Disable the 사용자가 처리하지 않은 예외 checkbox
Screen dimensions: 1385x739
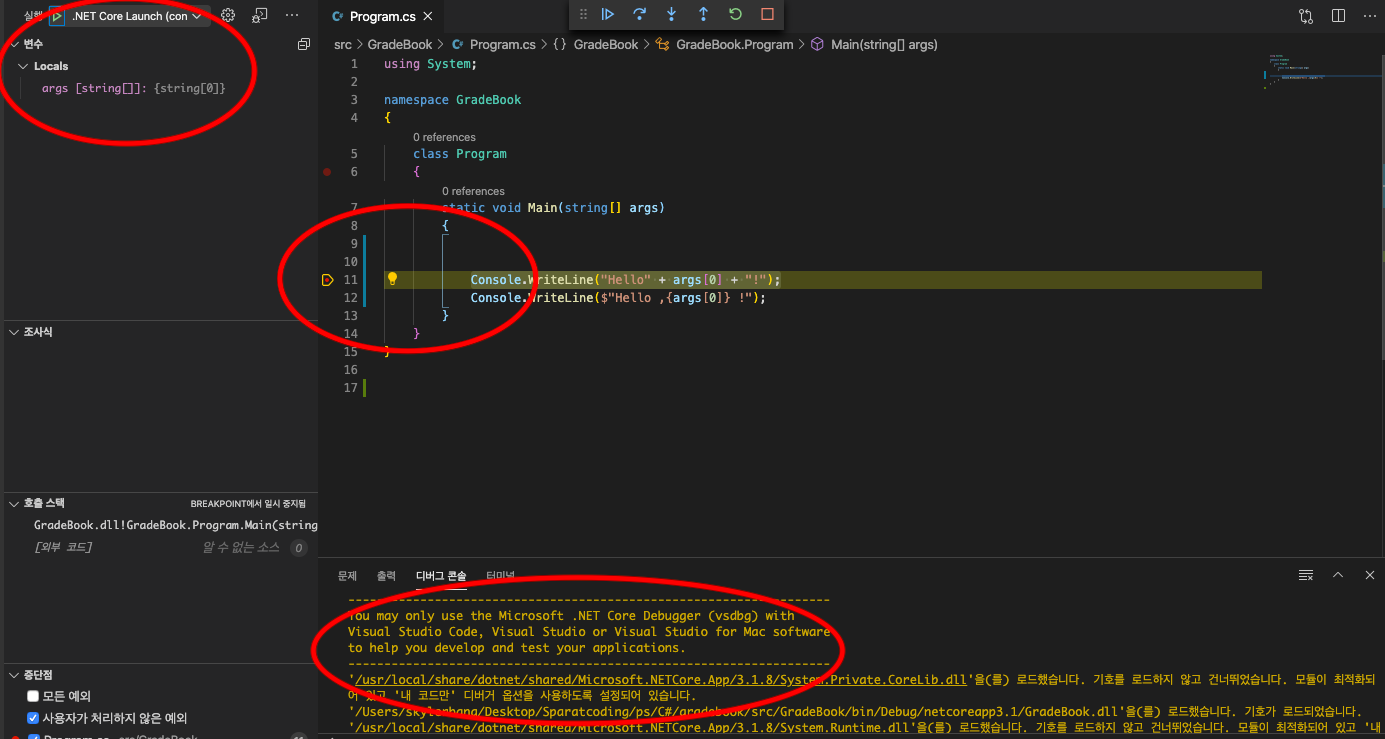click(x=33, y=718)
